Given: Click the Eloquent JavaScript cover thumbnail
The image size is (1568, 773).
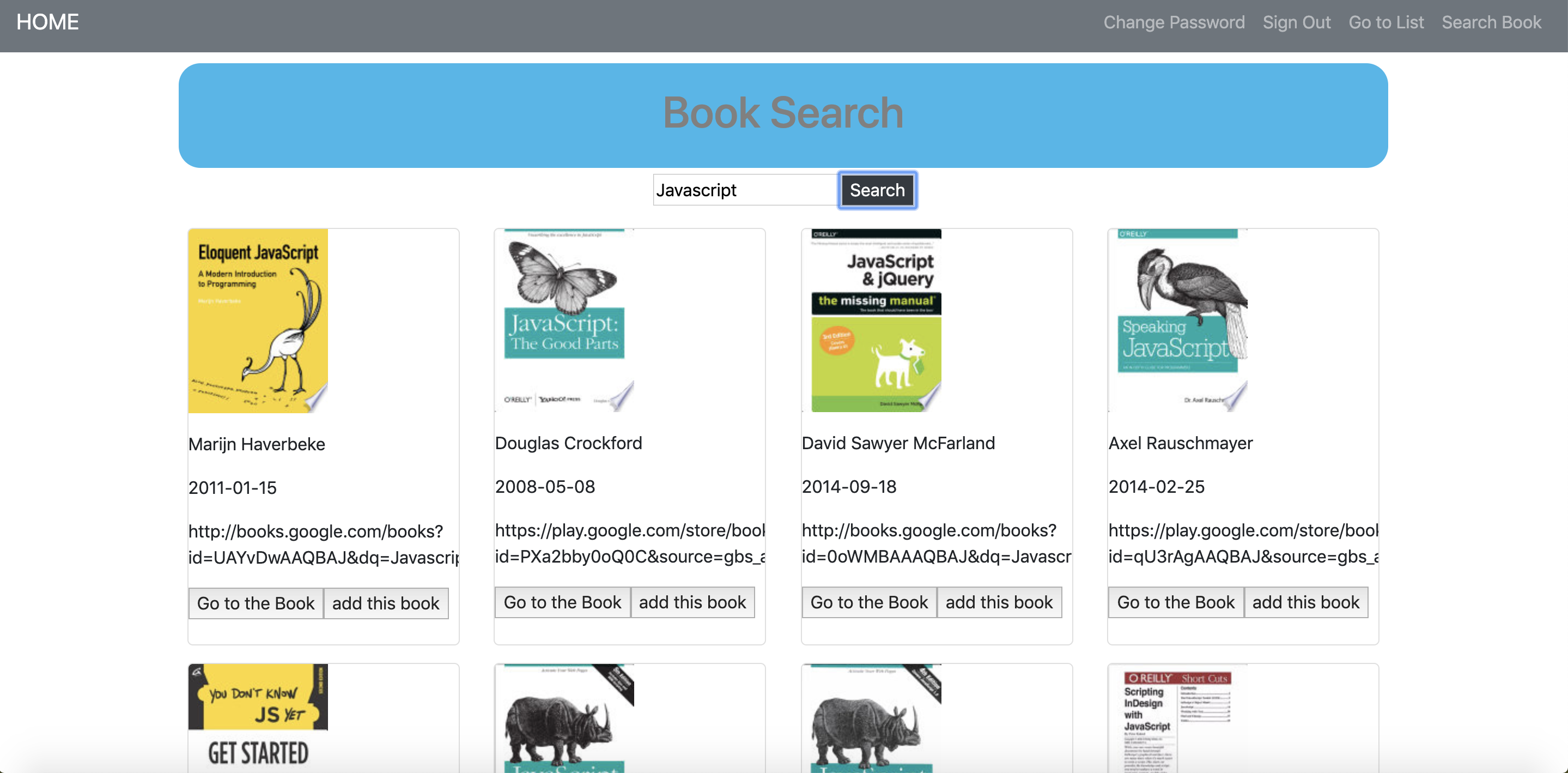Looking at the screenshot, I should pos(258,321).
